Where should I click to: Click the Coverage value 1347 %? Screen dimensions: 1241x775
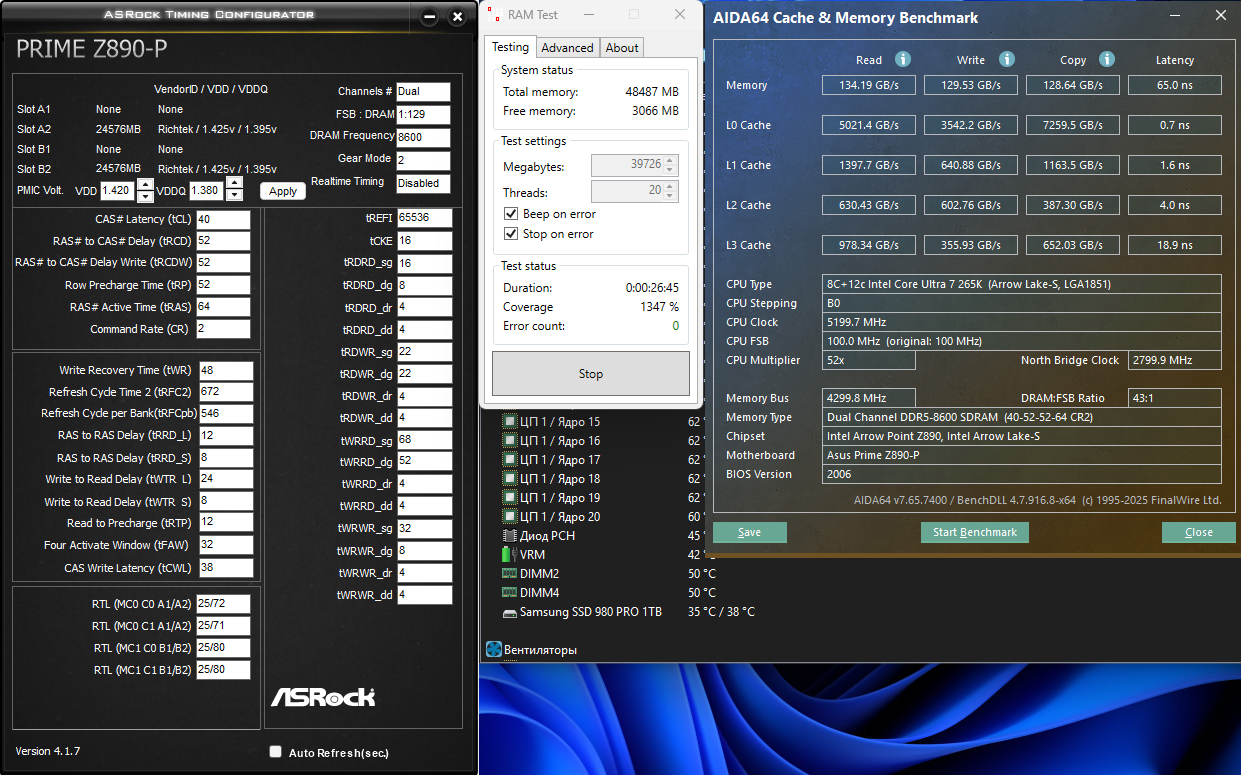(x=659, y=307)
